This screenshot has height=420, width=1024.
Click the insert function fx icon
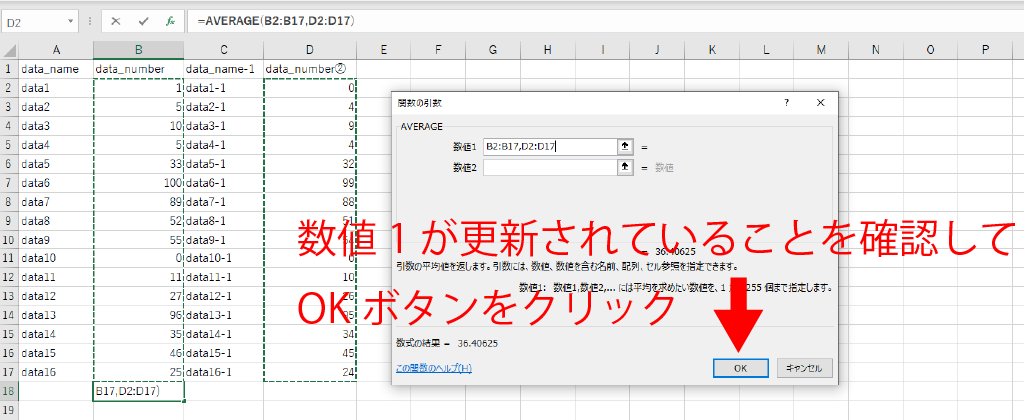171,20
